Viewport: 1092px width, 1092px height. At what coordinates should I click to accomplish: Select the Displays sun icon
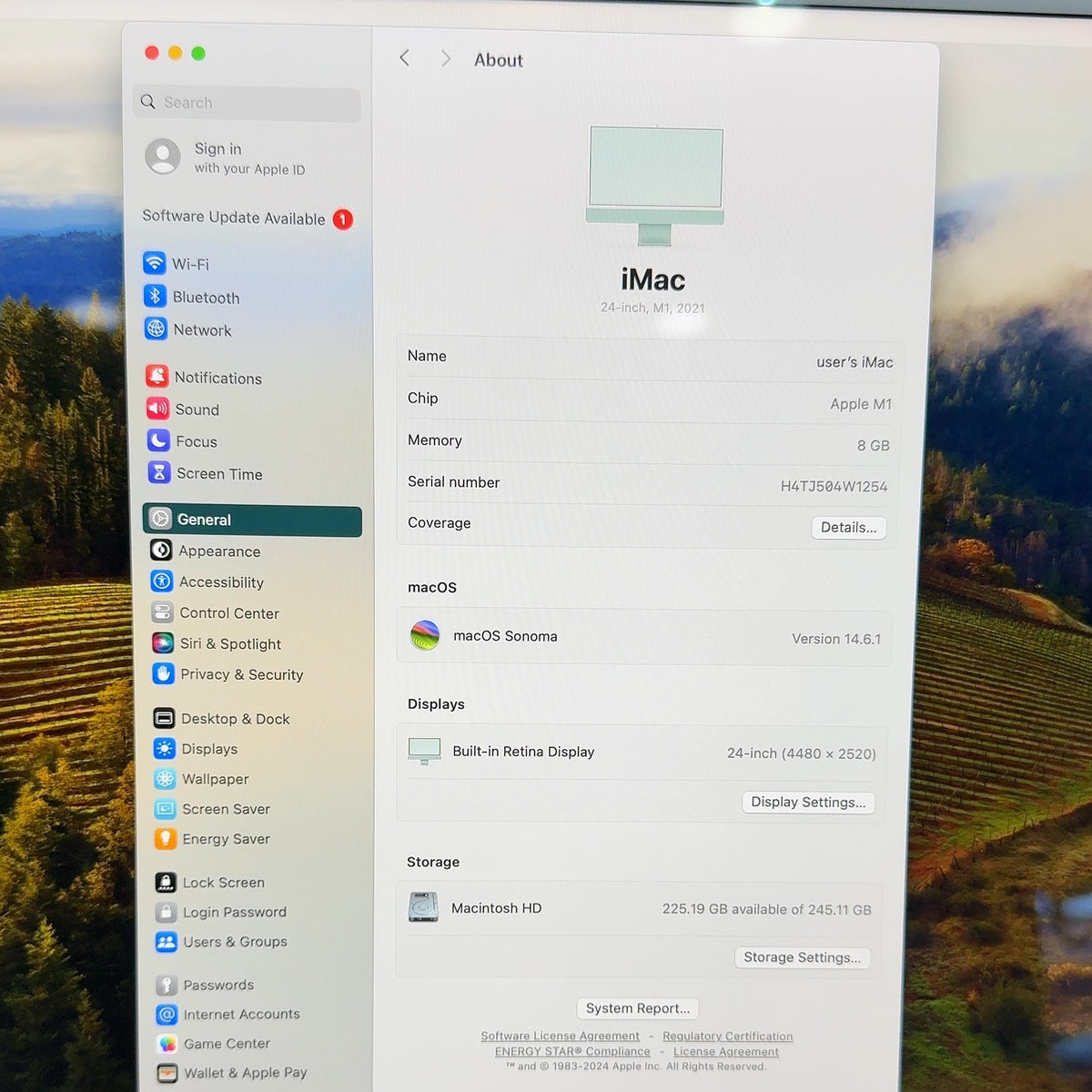pyautogui.click(x=165, y=748)
